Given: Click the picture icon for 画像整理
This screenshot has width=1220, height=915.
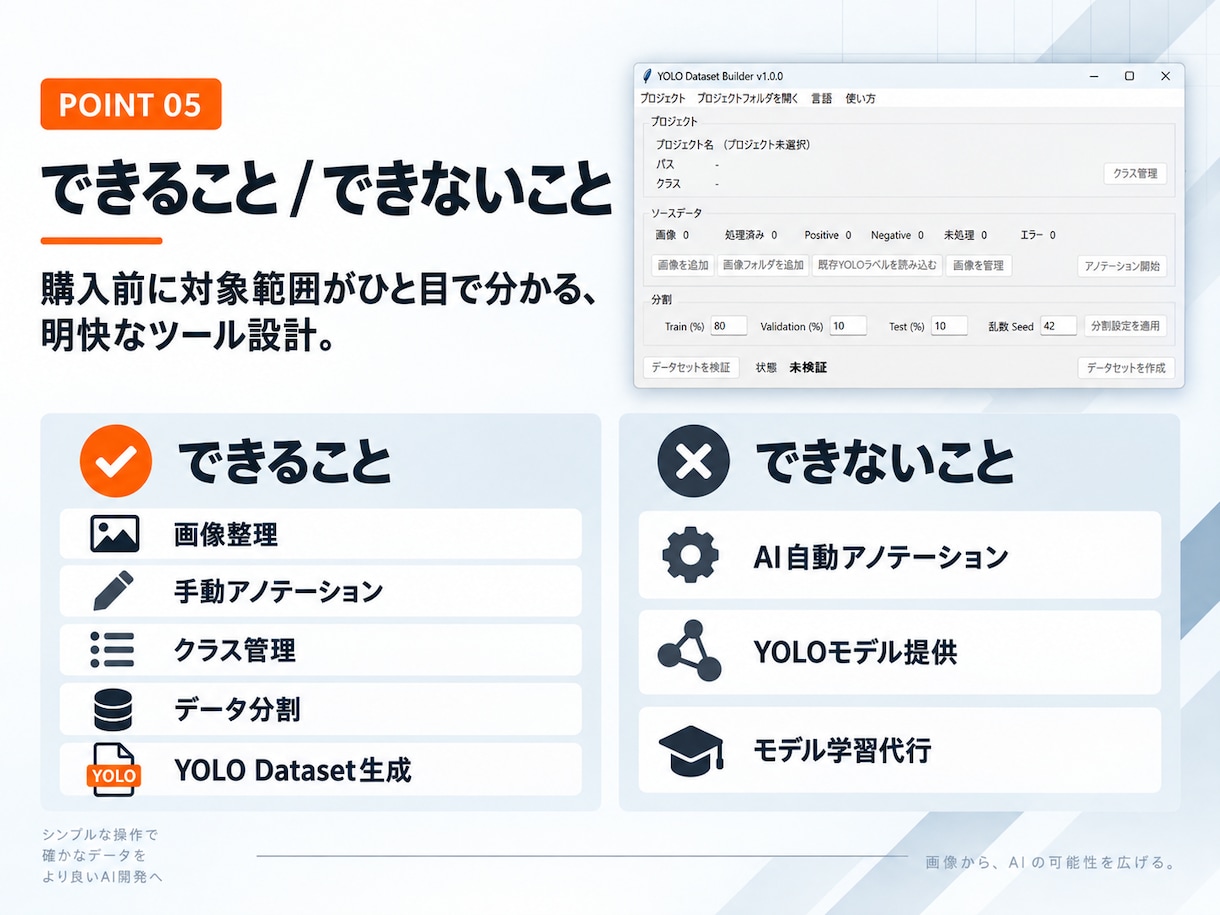Looking at the screenshot, I should pyautogui.click(x=114, y=534).
